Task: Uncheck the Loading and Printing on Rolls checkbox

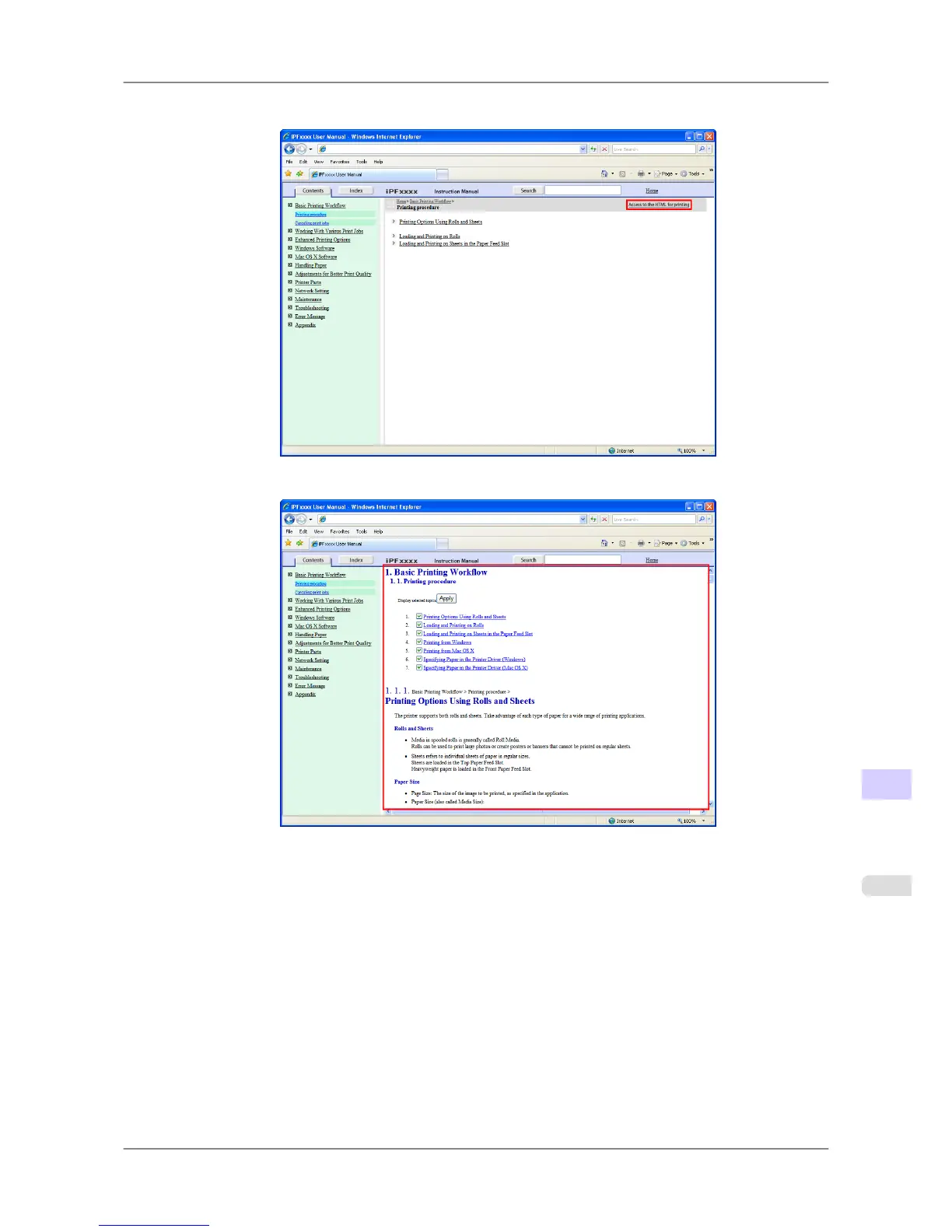Action: 419,625
